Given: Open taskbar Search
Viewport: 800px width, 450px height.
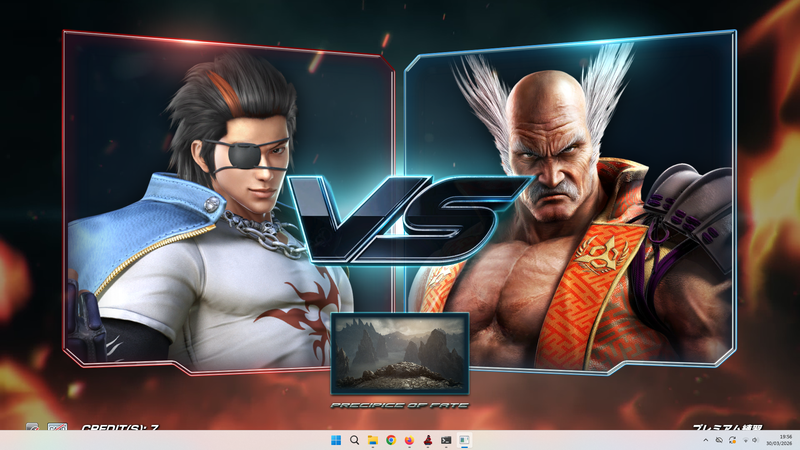Looking at the screenshot, I should point(354,440).
